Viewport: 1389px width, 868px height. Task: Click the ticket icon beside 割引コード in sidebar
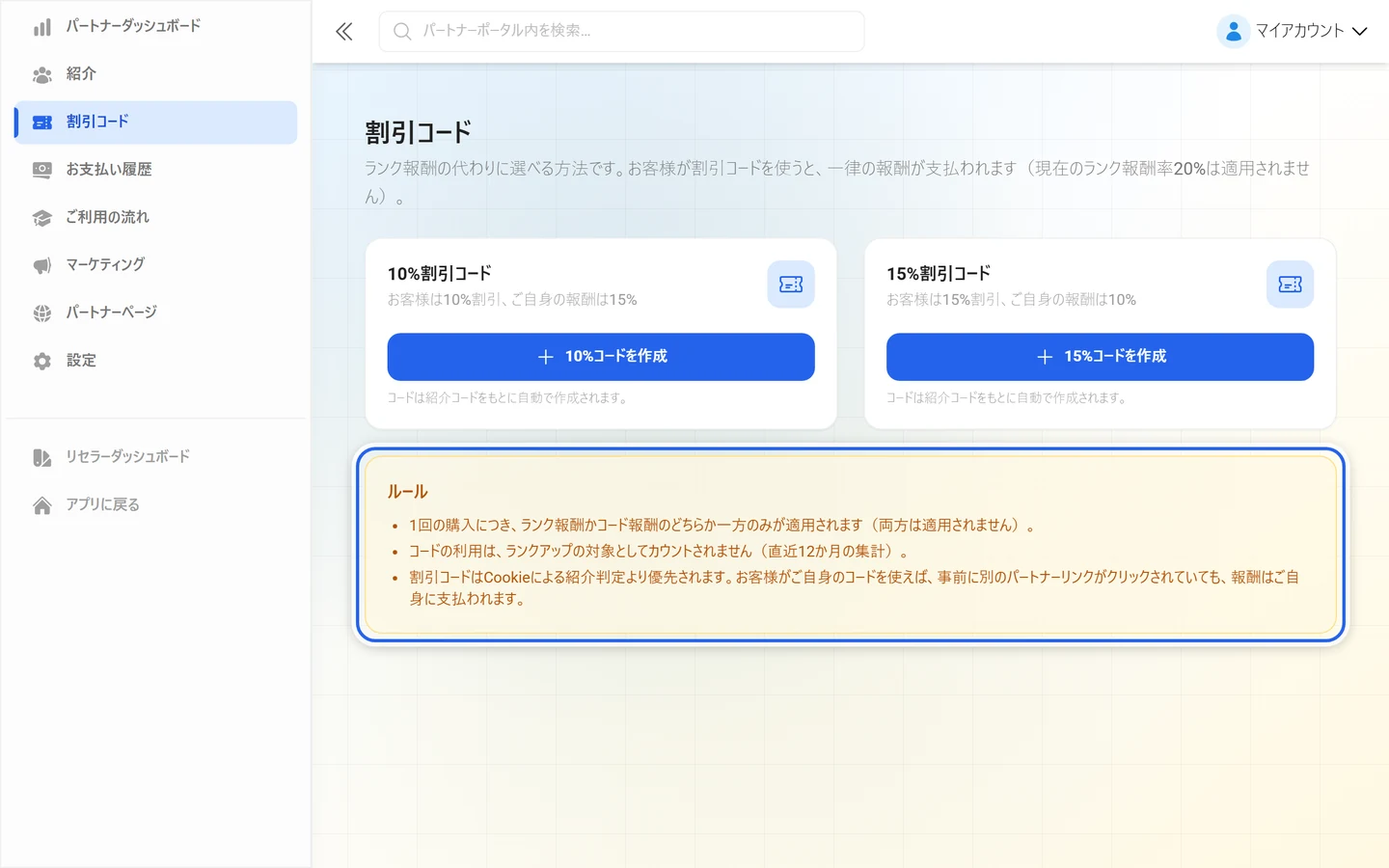coord(42,122)
